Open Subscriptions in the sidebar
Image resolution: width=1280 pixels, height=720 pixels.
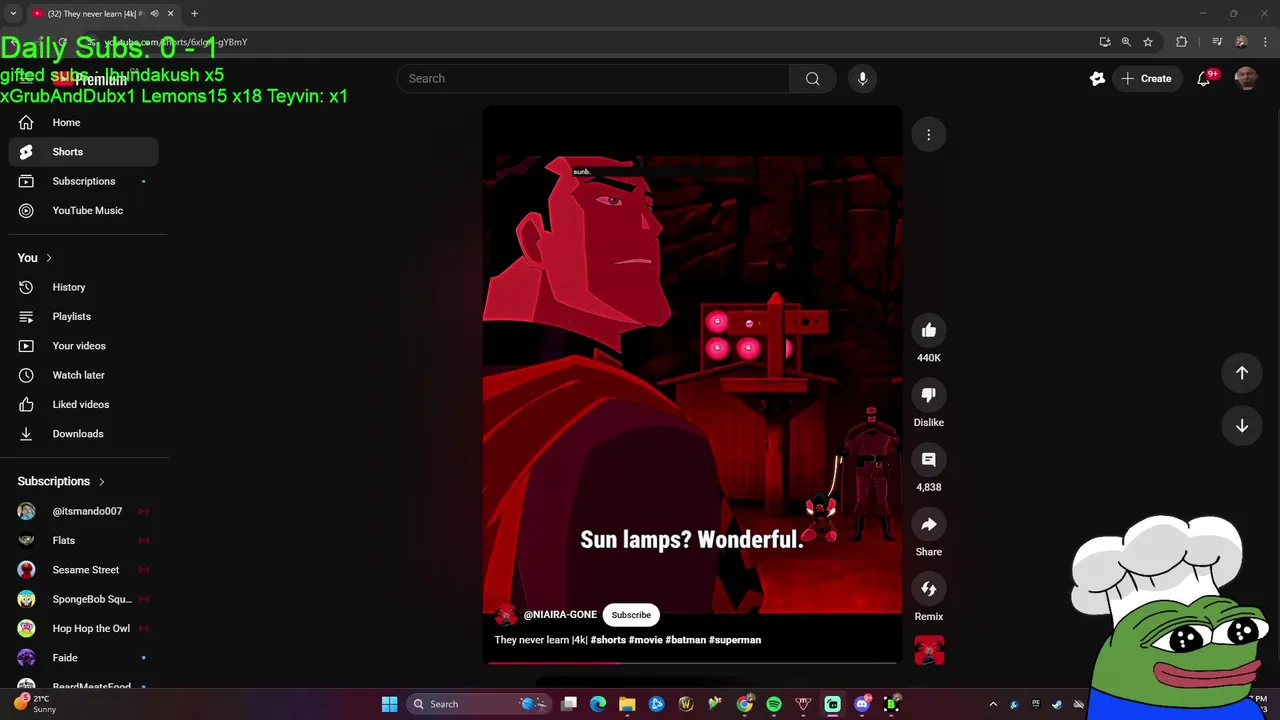coord(84,181)
